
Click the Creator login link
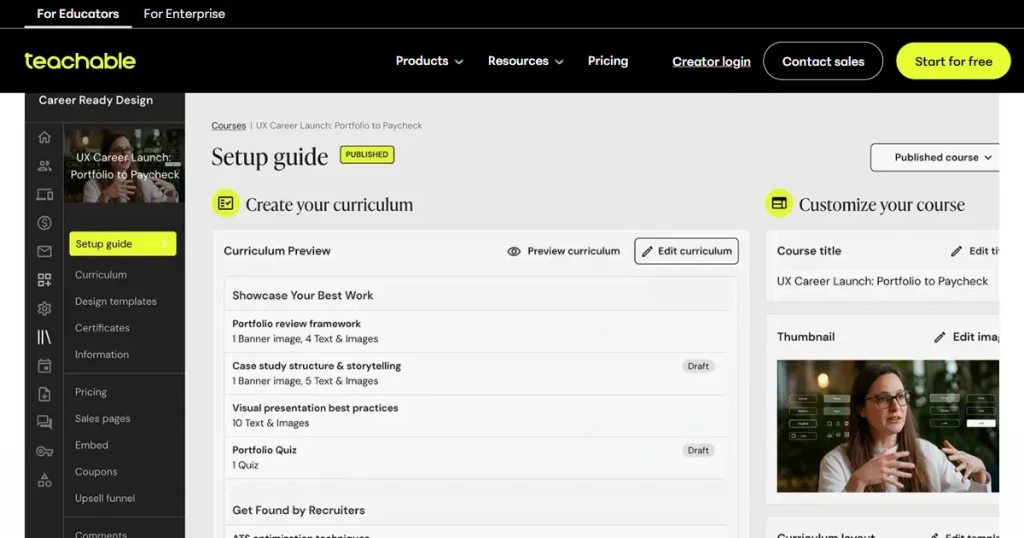click(x=711, y=61)
